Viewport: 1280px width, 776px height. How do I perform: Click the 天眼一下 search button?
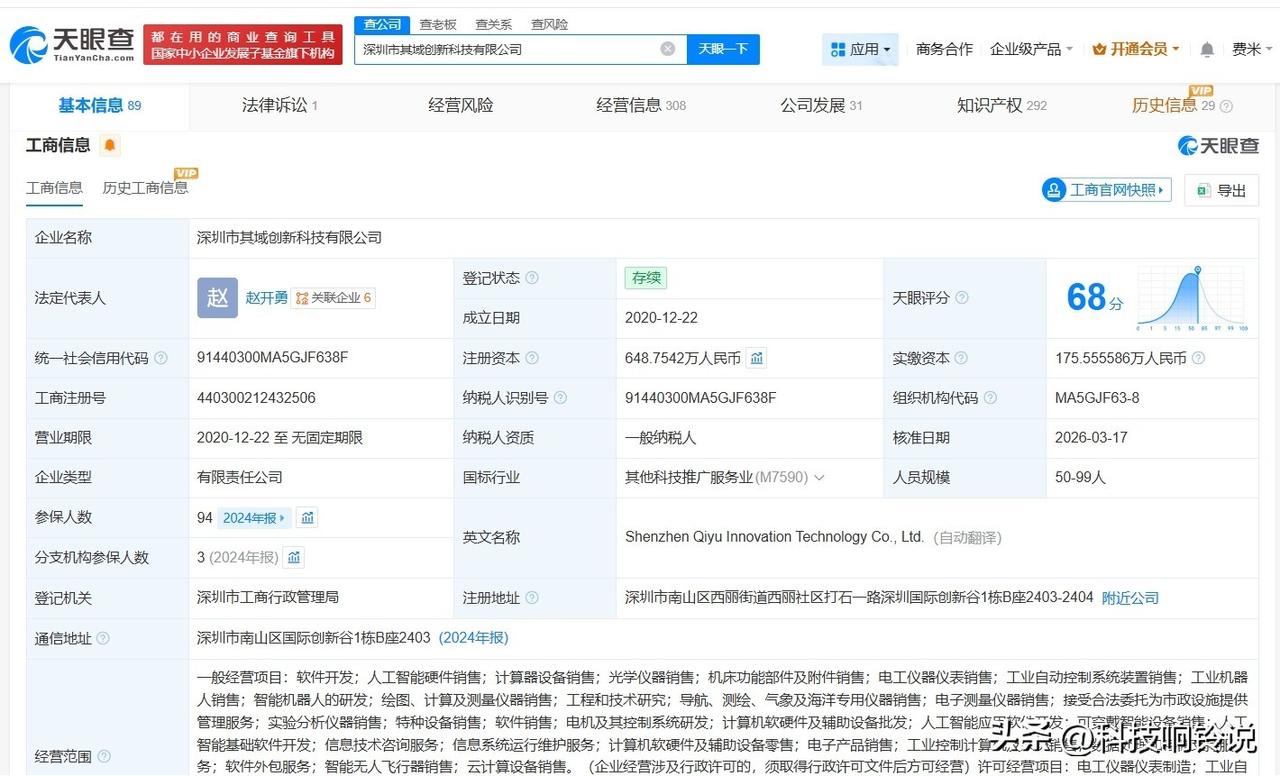tap(723, 49)
